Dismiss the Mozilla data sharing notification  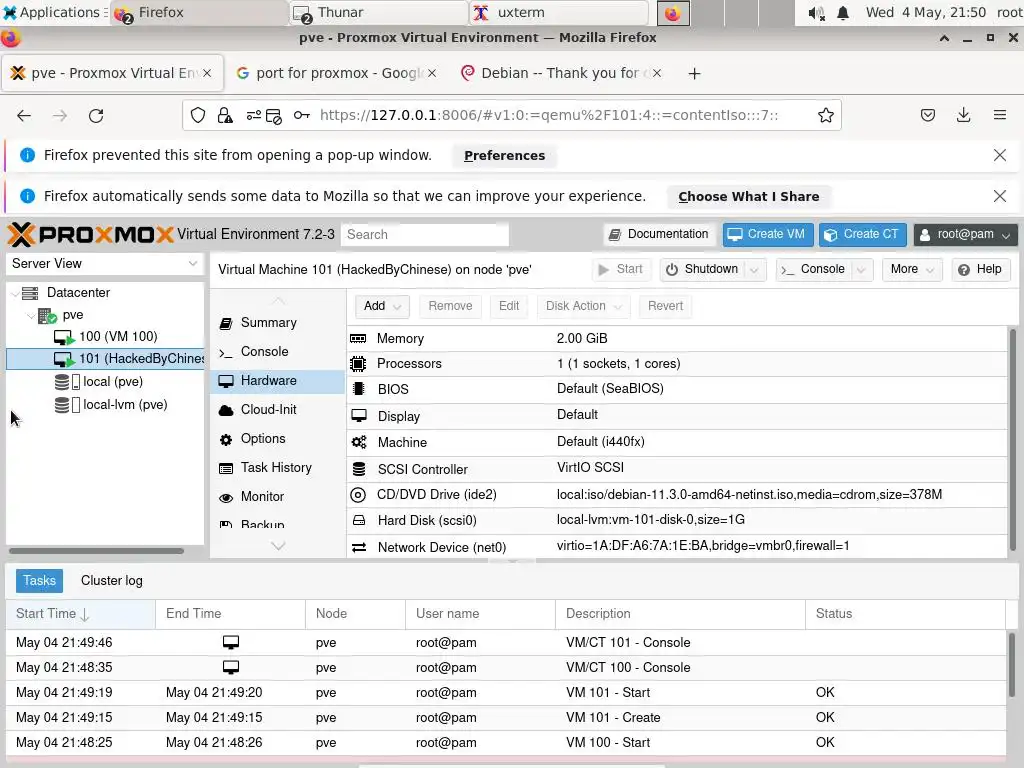[999, 196]
